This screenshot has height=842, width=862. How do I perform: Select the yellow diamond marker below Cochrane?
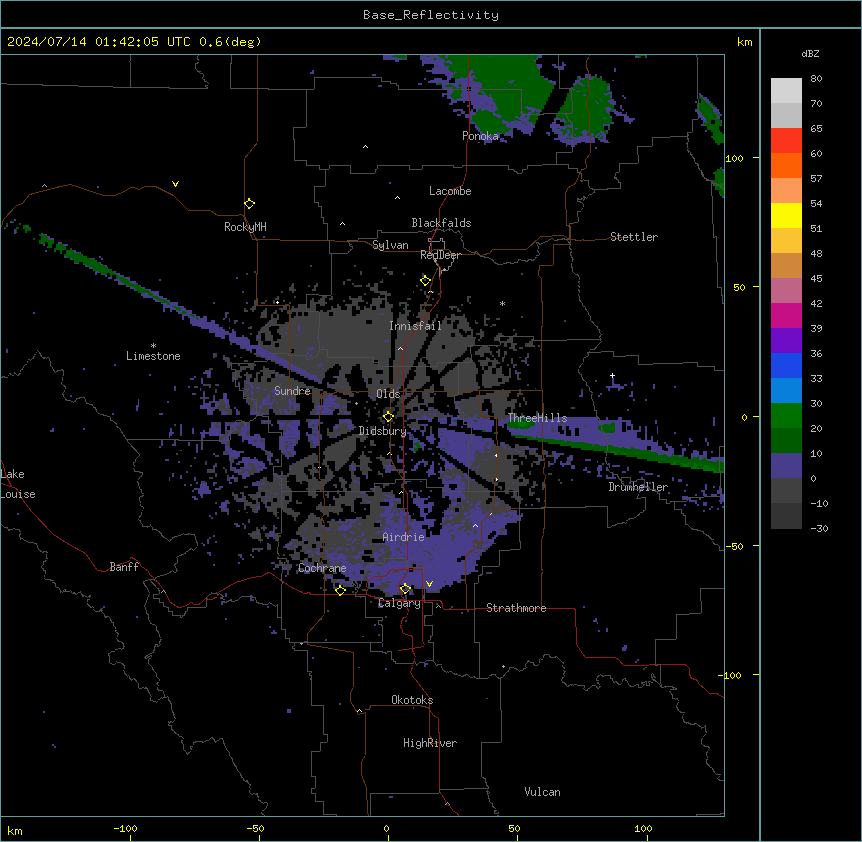click(x=340, y=591)
